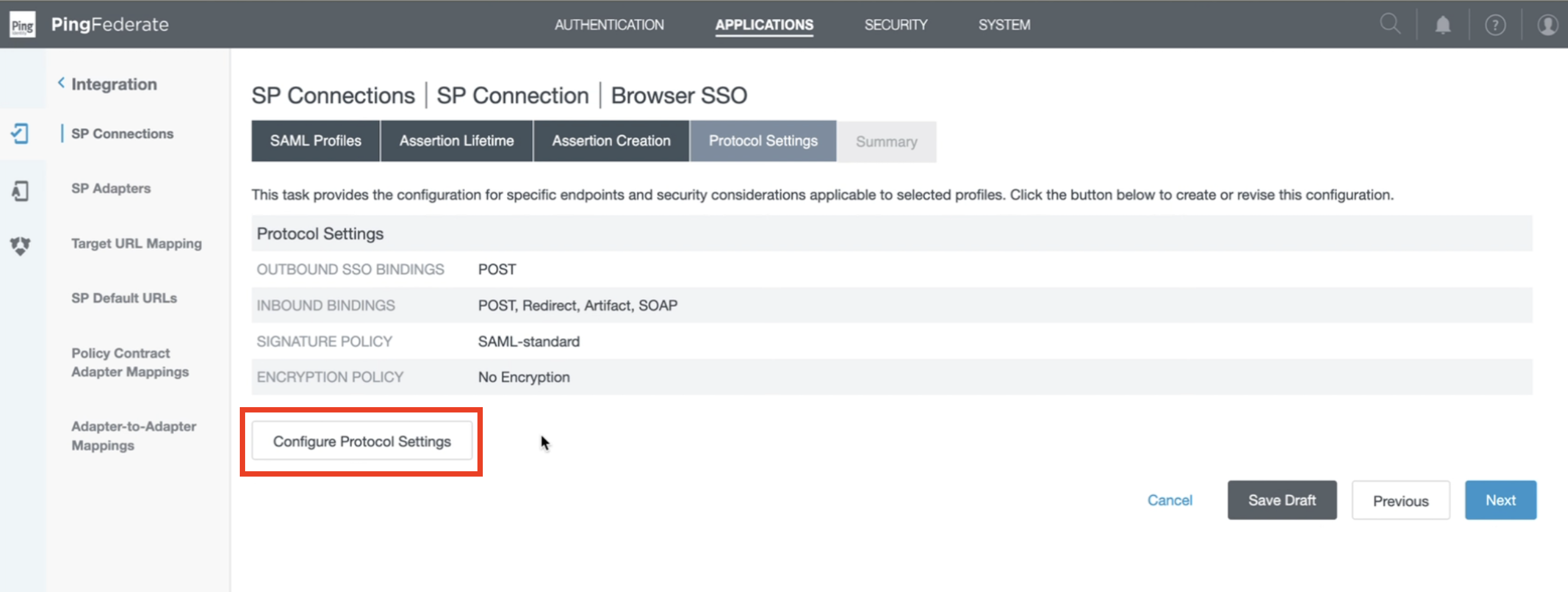1568x592 pixels.
Task: Collapse Integration with the back chevron
Action: point(61,83)
